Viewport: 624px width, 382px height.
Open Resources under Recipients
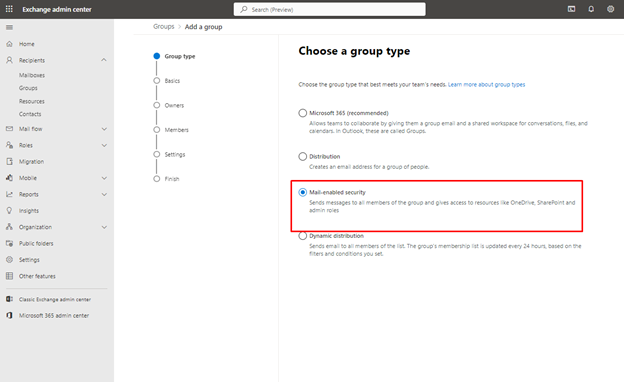coord(32,101)
